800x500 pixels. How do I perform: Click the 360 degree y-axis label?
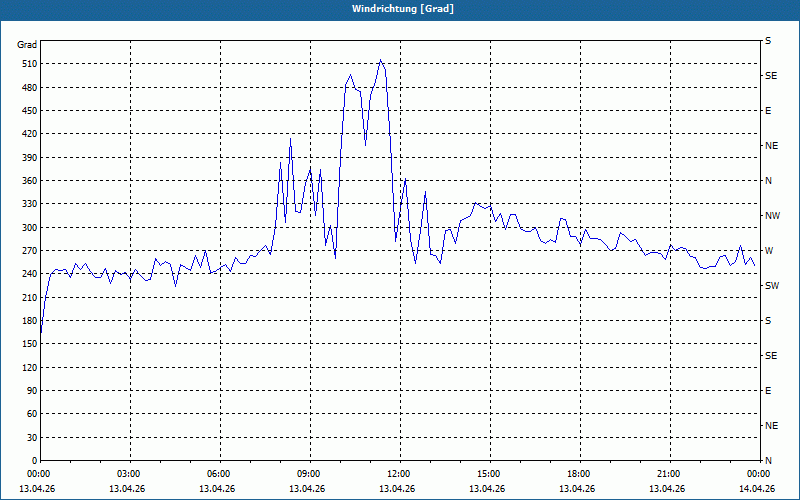coord(27,181)
